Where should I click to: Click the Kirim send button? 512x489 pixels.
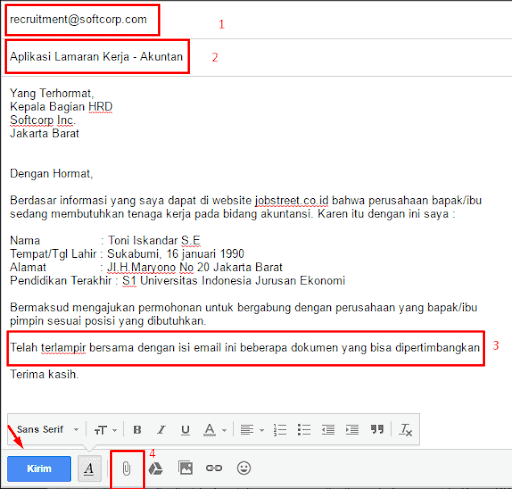[39, 469]
